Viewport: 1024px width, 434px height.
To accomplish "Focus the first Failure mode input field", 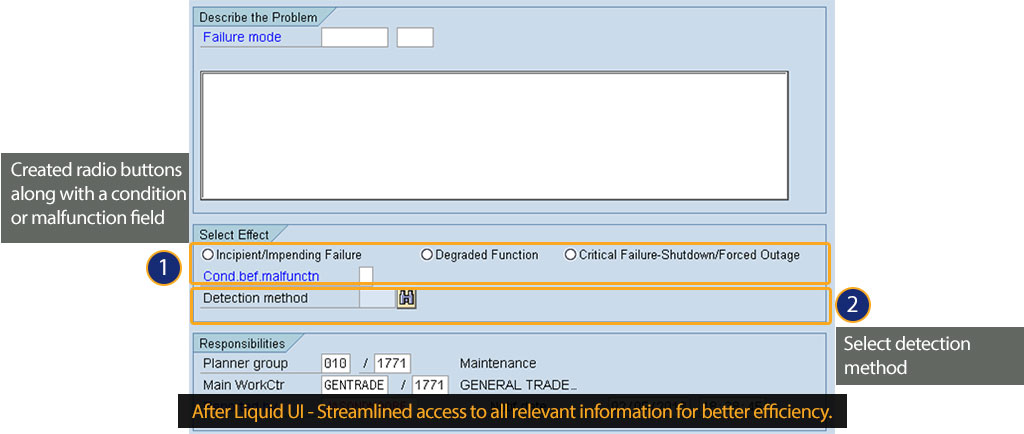I will (354, 38).
